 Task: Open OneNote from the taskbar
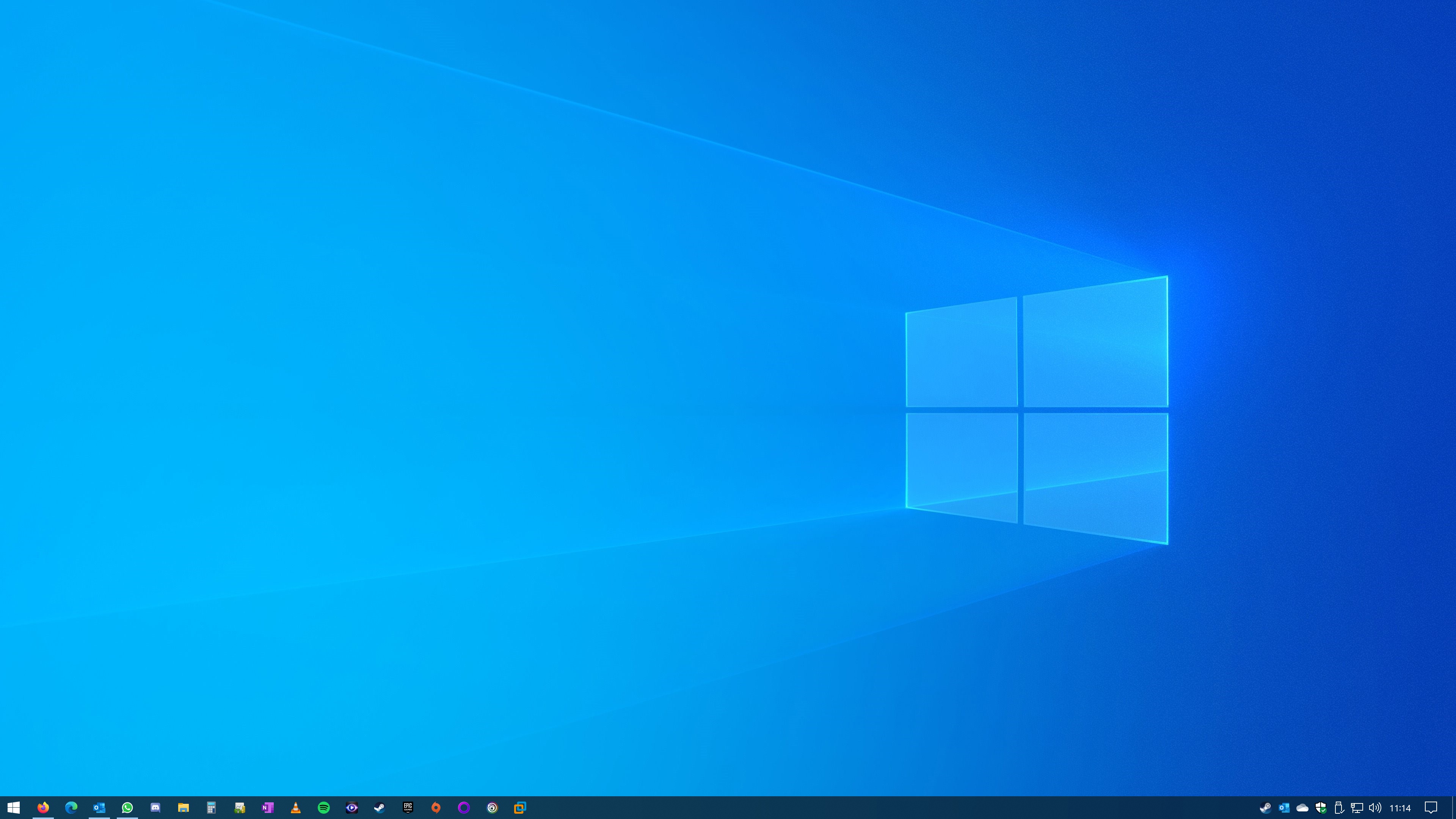[267, 808]
